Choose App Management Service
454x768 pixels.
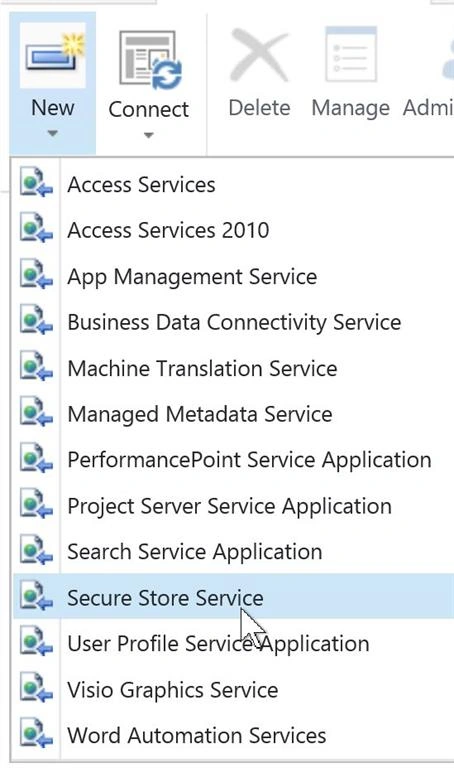[x=233, y=276]
